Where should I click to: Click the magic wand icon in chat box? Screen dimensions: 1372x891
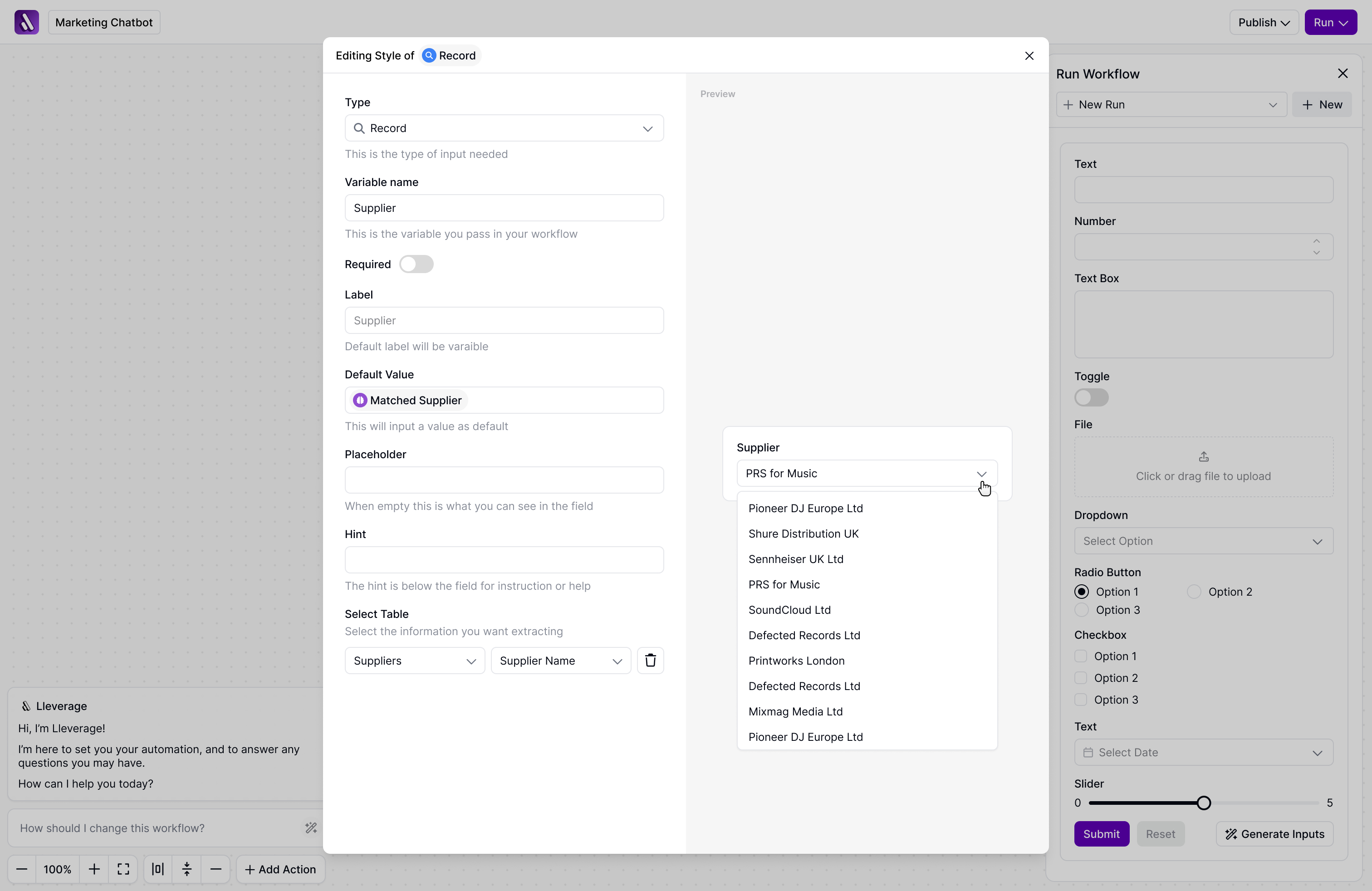tap(311, 827)
